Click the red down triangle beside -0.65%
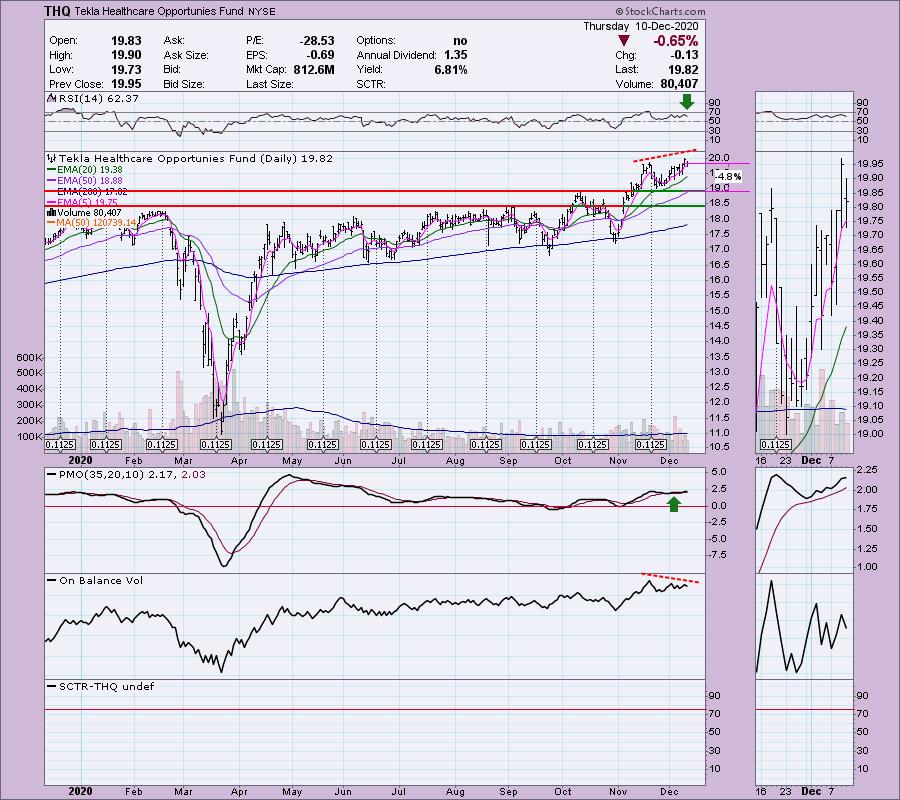 pyautogui.click(x=624, y=41)
